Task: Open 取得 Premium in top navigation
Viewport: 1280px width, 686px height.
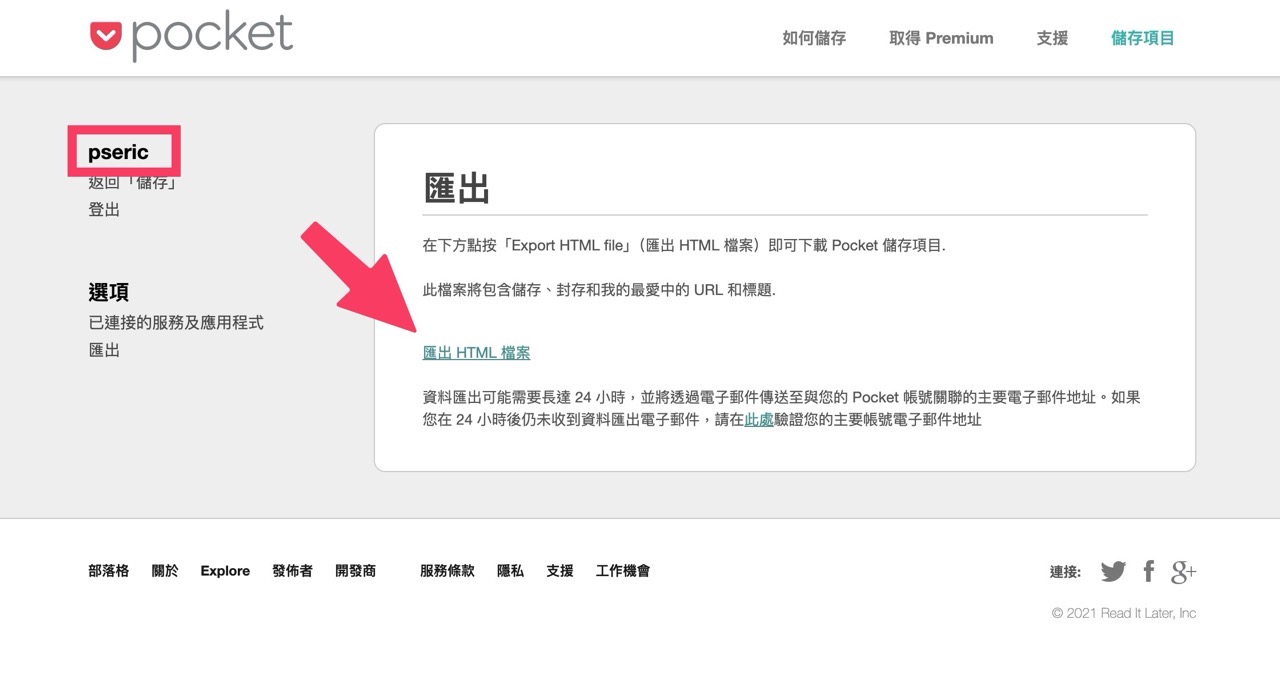Action: [941, 38]
